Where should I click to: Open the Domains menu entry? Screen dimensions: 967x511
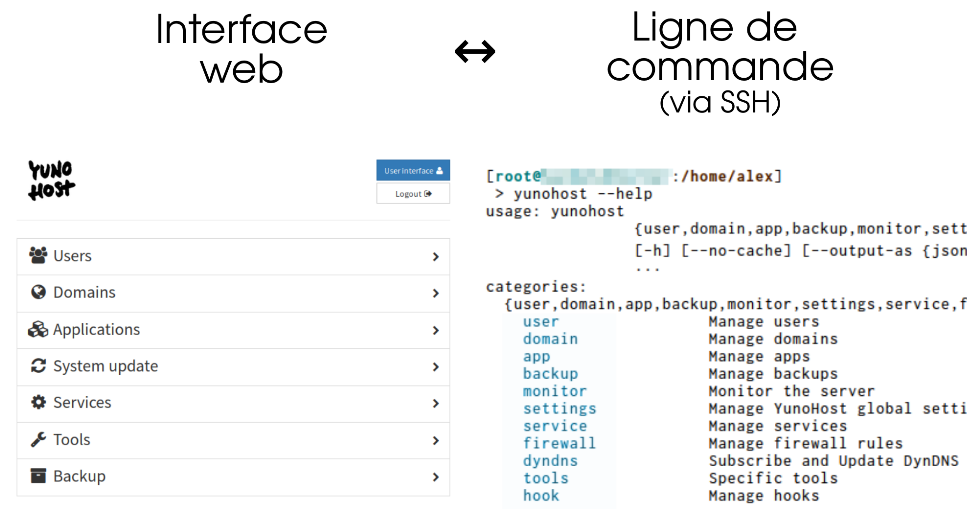click(233, 293)
